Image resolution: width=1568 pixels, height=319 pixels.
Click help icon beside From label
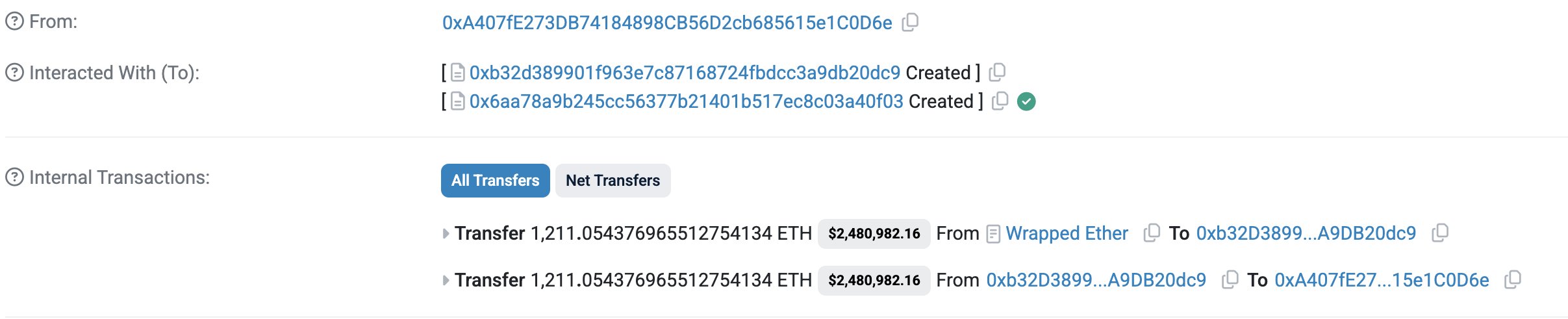[14, 22]
